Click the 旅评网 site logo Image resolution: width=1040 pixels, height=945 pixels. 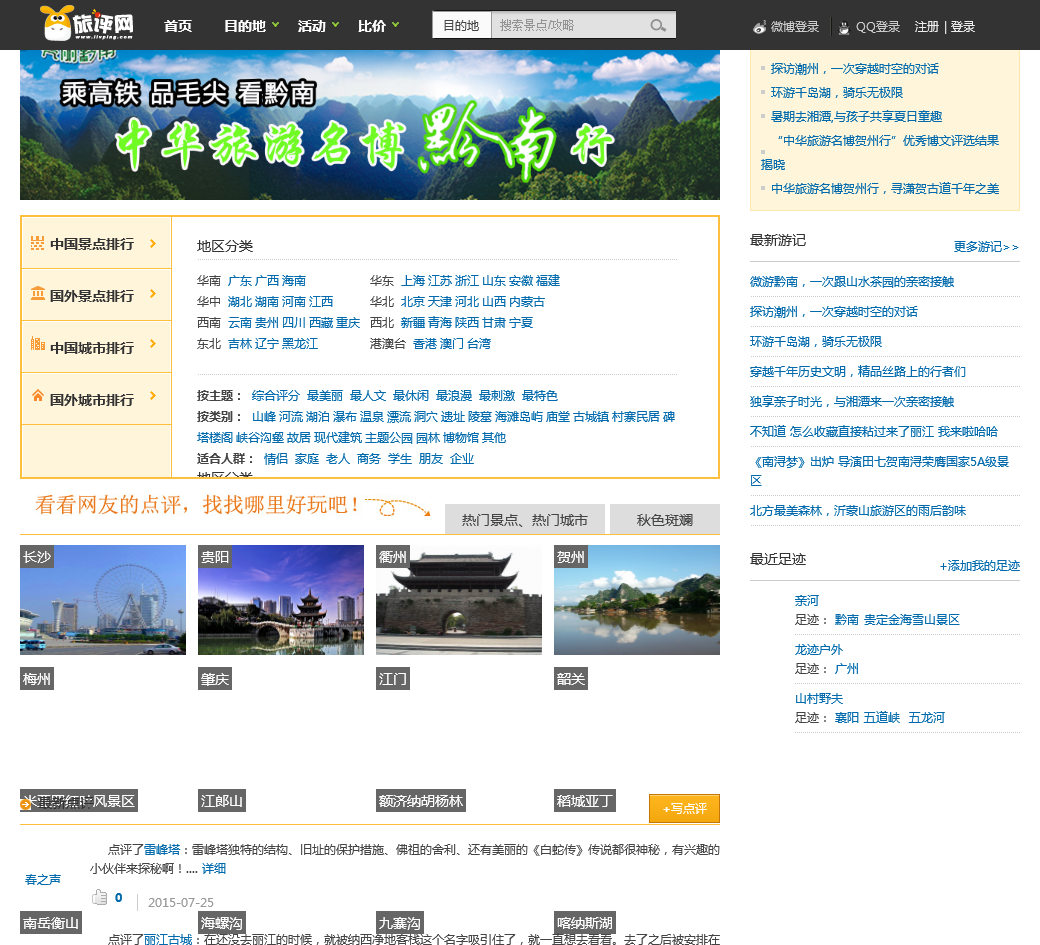pos(86,23)
